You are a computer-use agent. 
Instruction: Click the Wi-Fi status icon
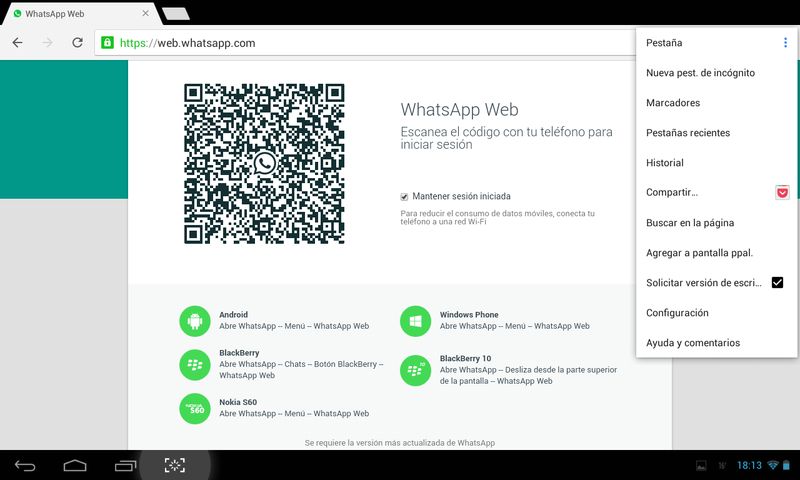tap(773, 465)
